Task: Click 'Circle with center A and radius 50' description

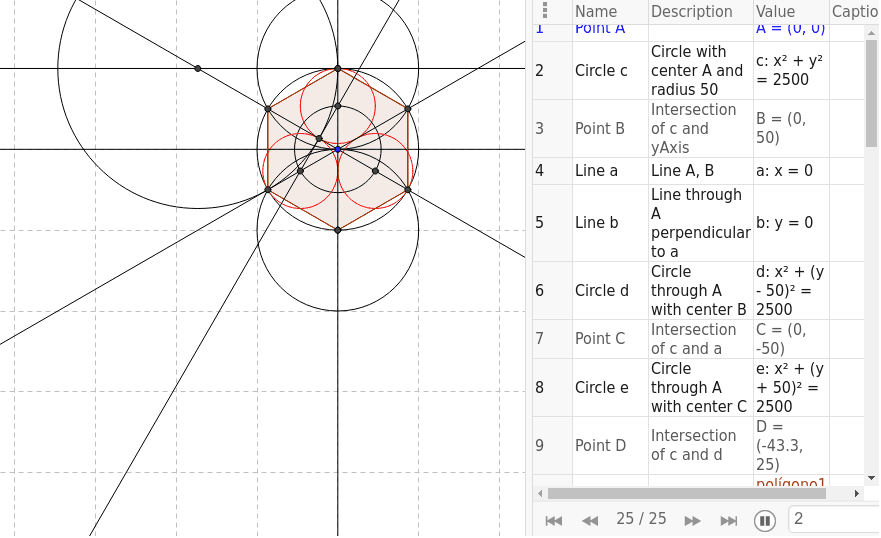Action: (701, 71)
